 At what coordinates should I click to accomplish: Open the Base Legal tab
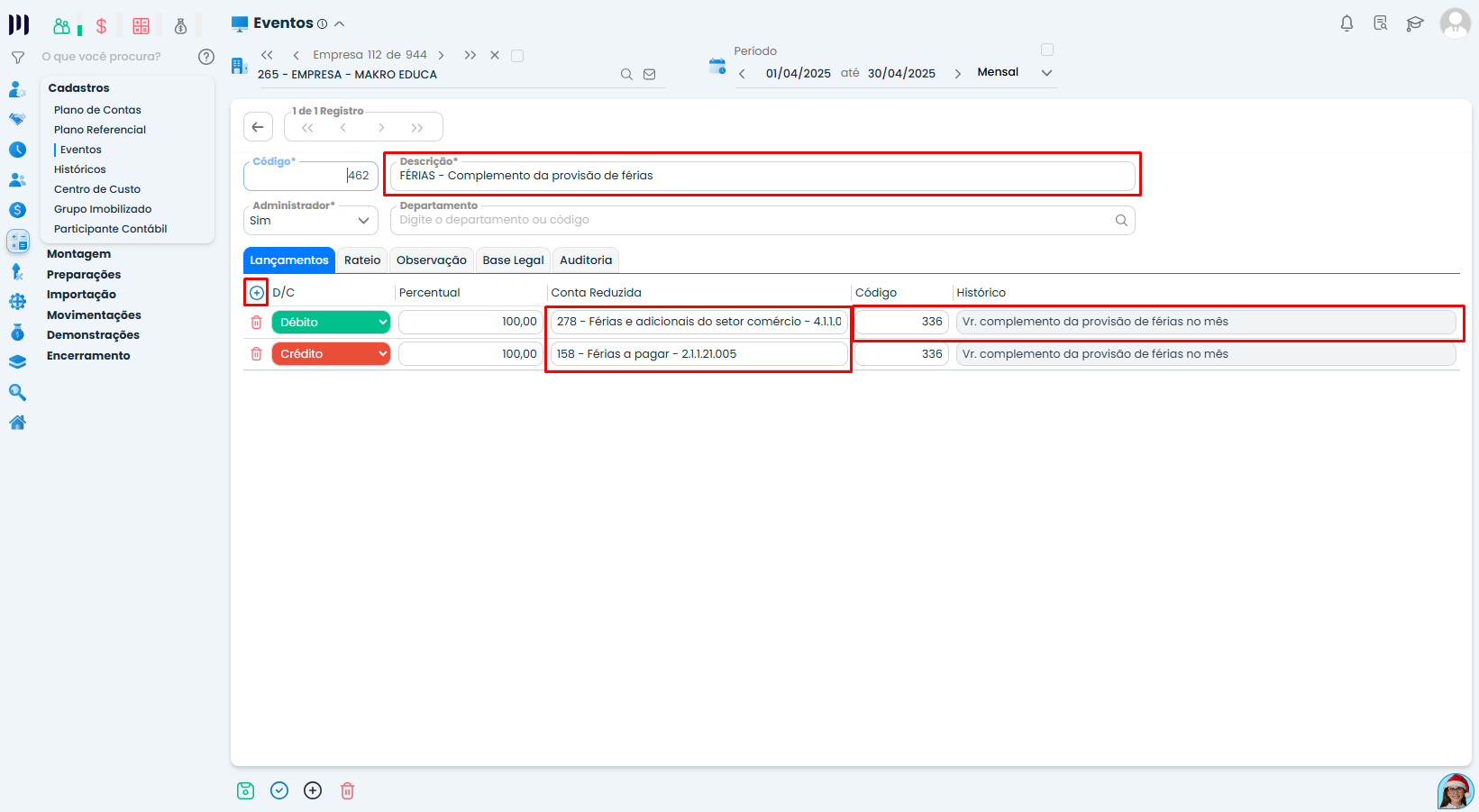[x=513, y=260]
